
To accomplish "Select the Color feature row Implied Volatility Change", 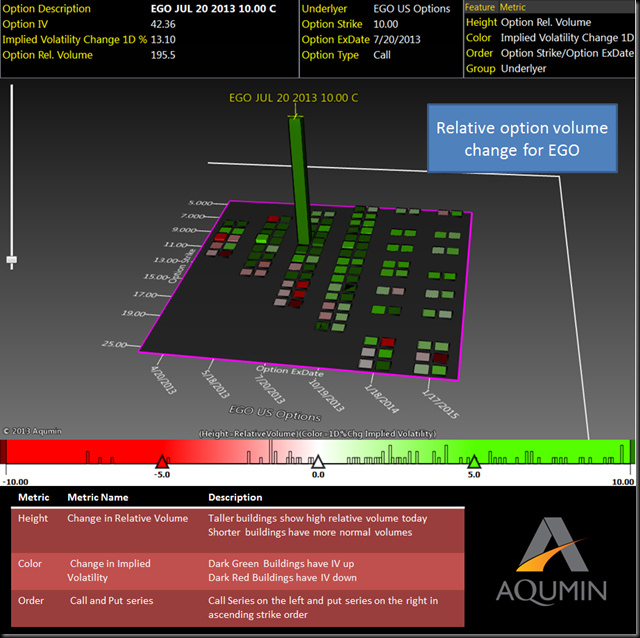I will click(x=549, y=38).
